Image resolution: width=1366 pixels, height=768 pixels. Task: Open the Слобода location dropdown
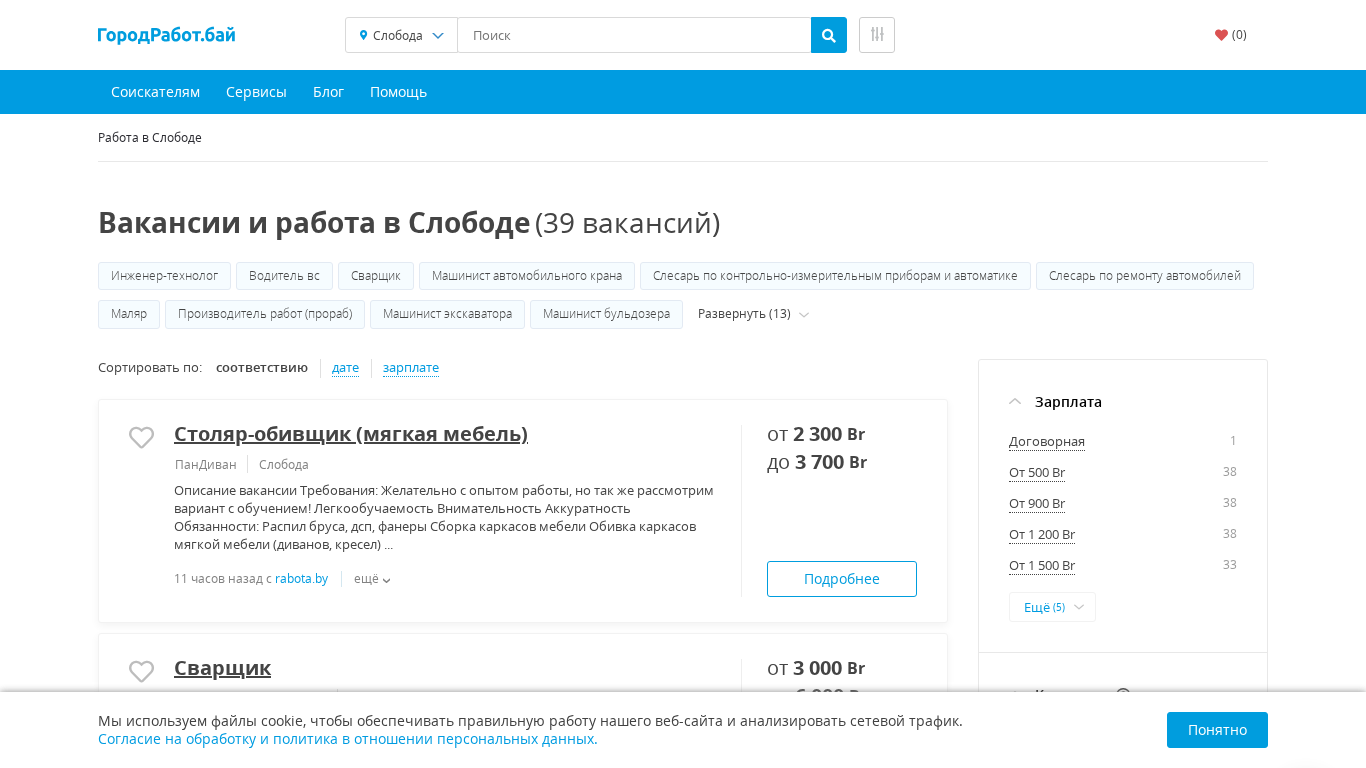tap(401, 35)
